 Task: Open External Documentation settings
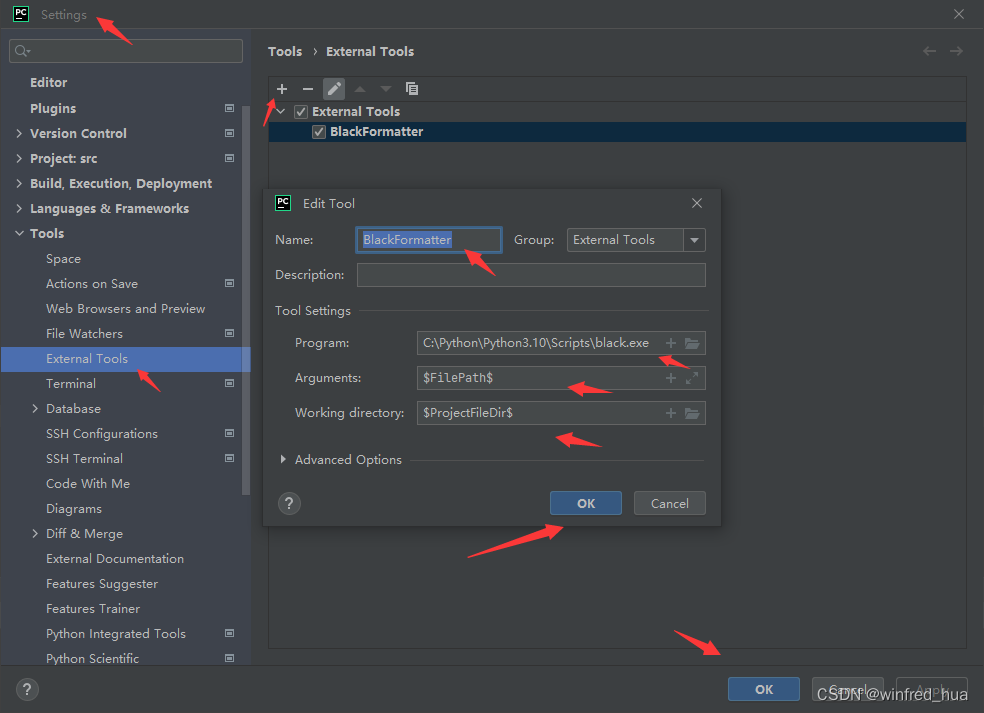(x=115, y=559)
